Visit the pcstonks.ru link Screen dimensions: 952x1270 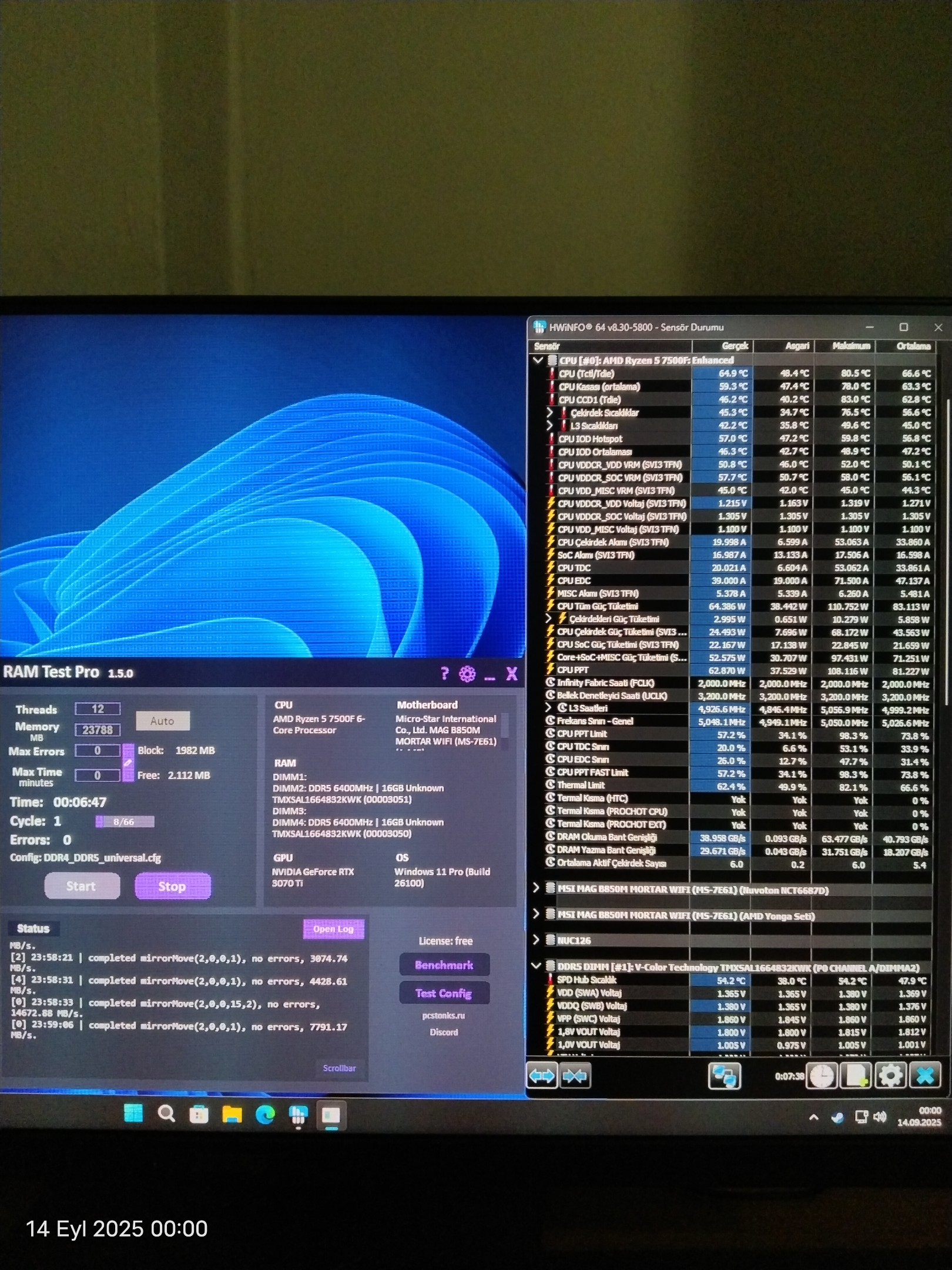[444, 1015]
